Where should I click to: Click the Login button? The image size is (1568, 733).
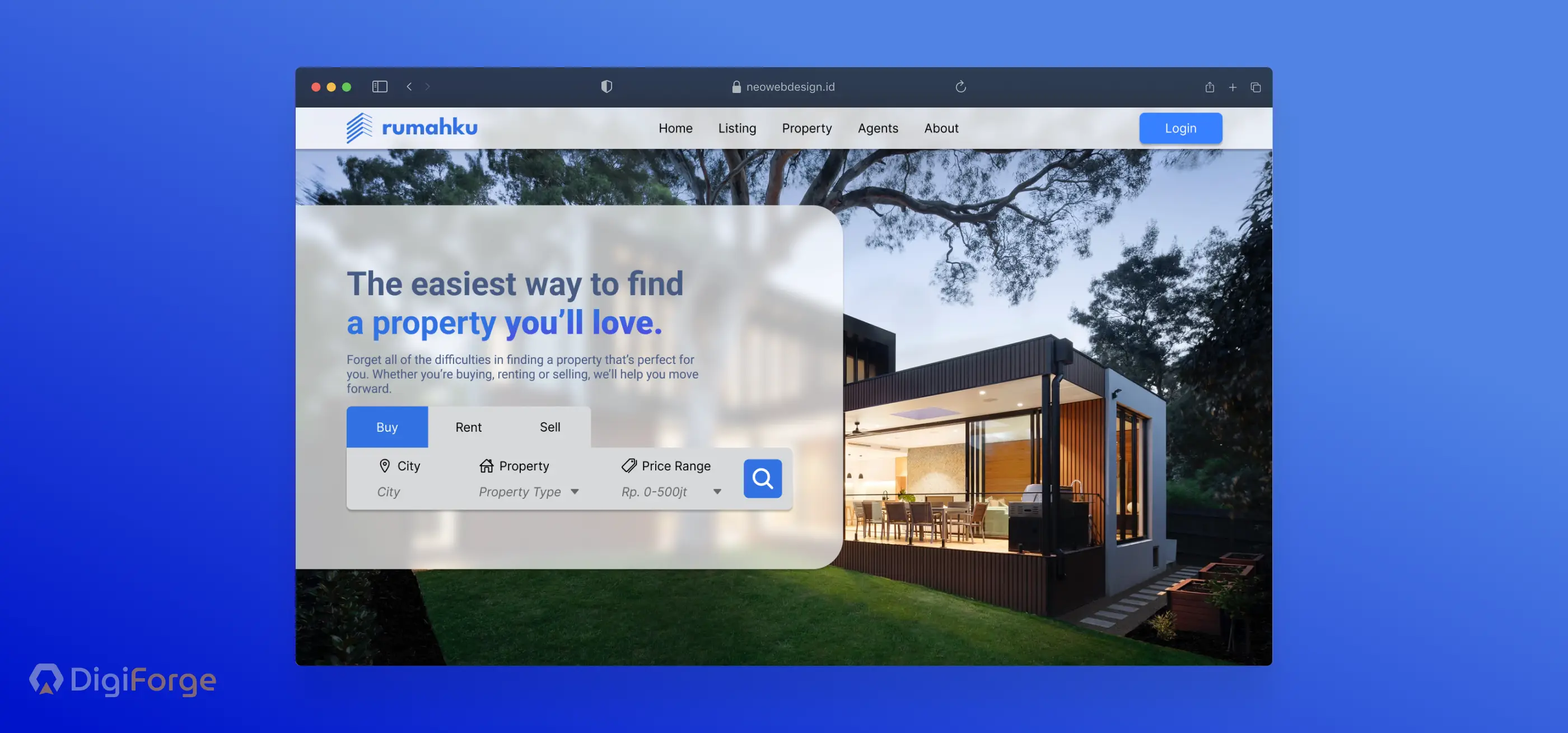(x=1180, y=128)
